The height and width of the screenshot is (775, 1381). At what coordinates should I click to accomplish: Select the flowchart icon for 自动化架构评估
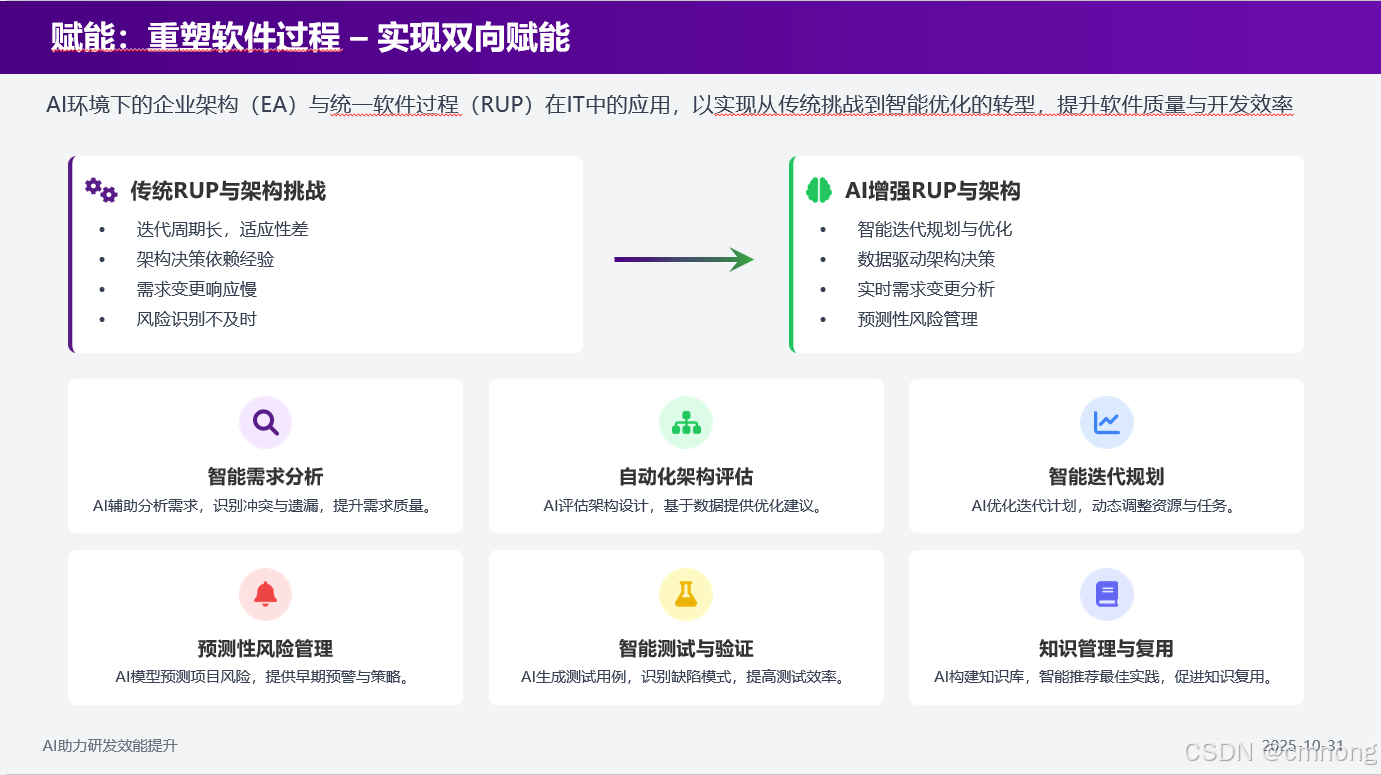686,422
